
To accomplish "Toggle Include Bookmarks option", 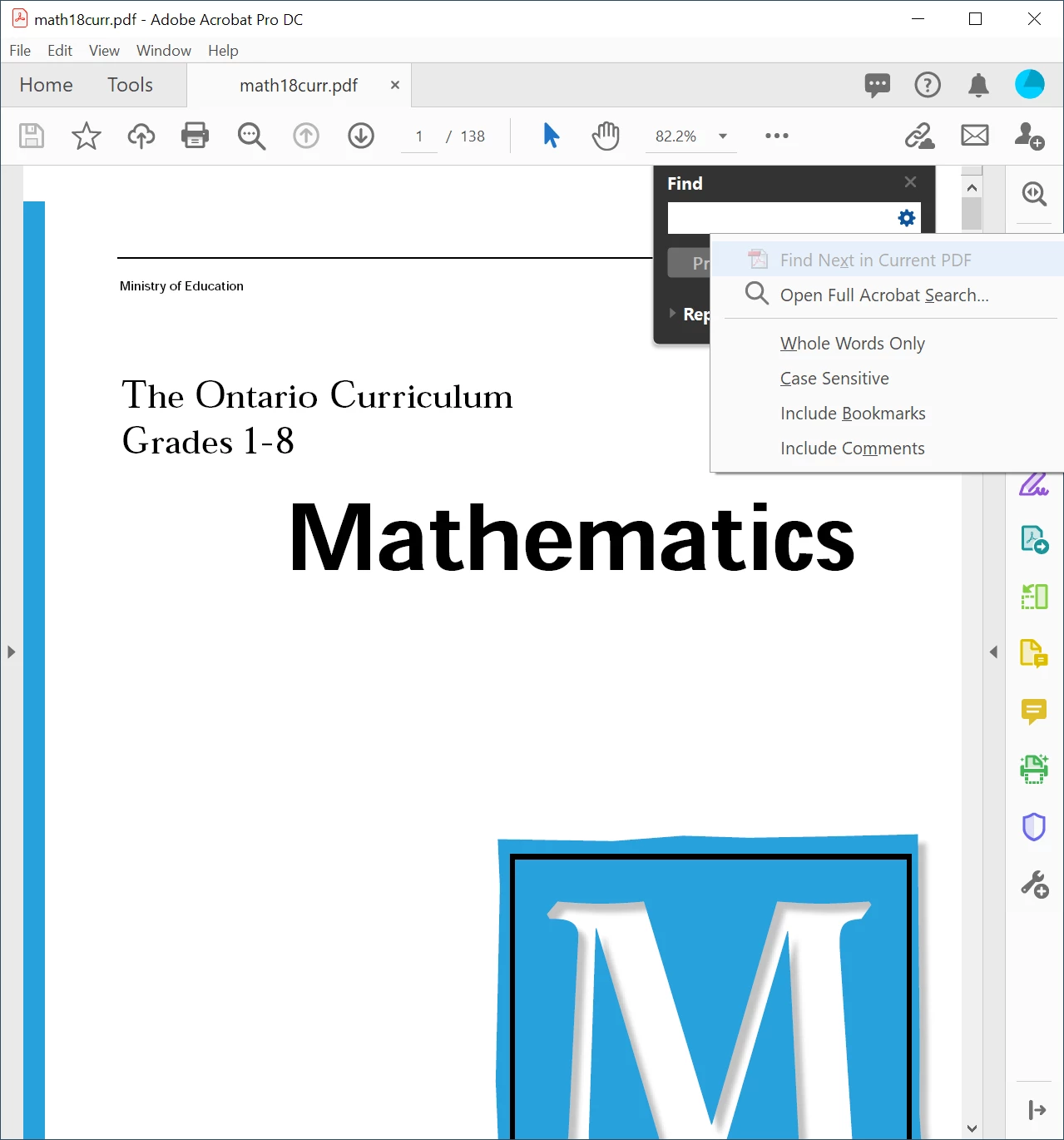I will (x=853, y=414).
